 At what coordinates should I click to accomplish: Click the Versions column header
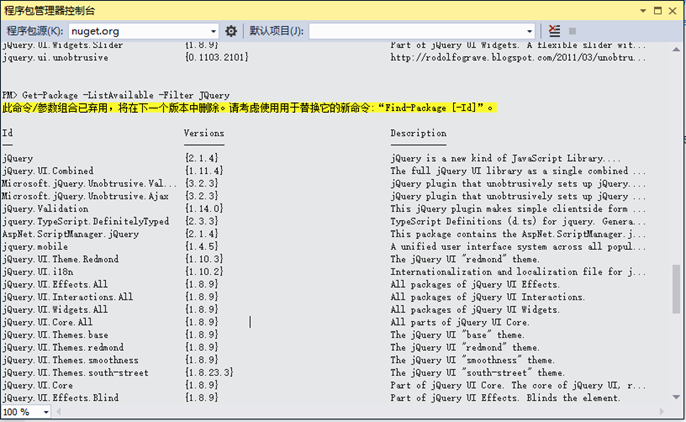pyautogui.click(x=204, y=133)
